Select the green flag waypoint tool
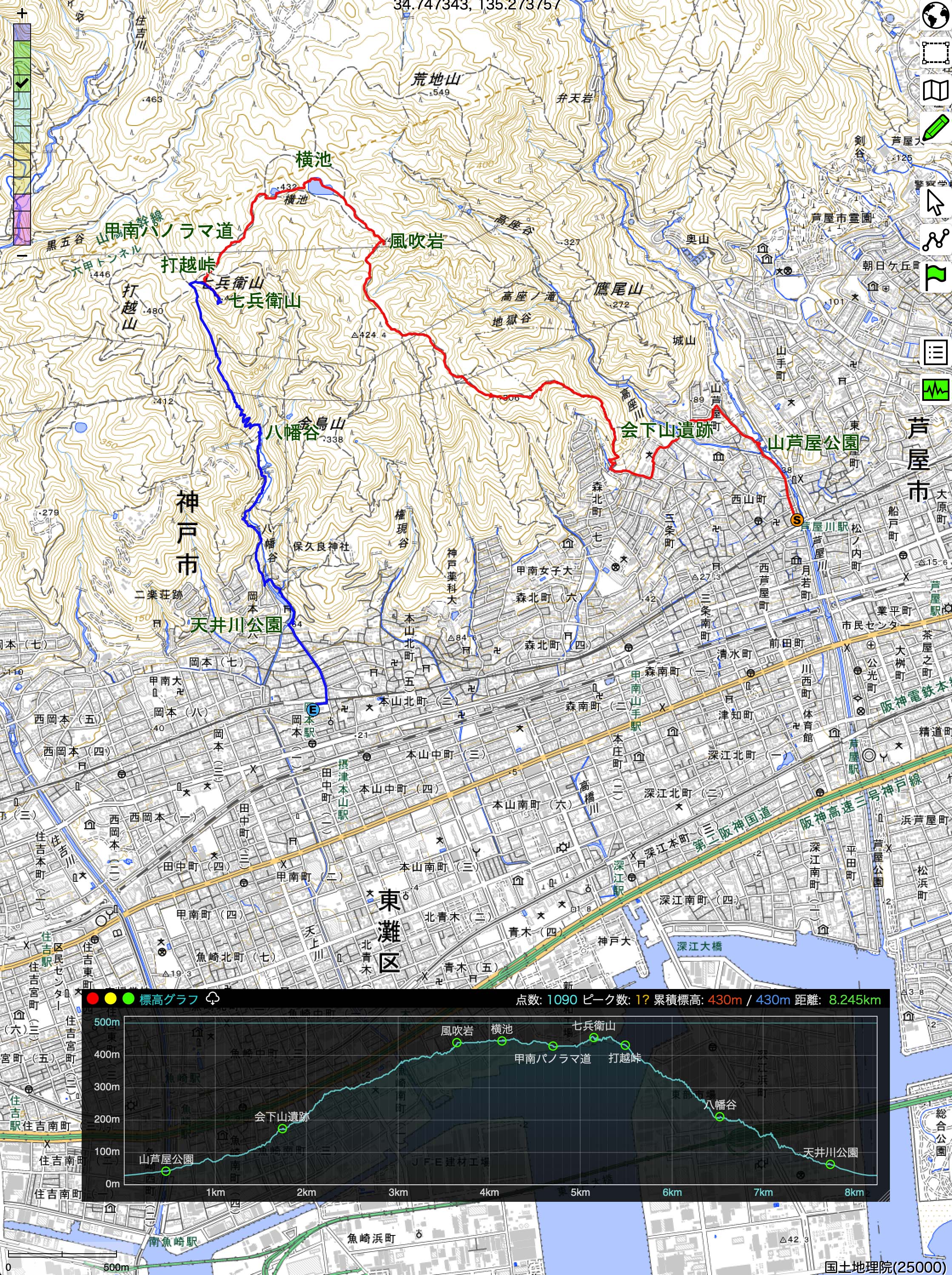Viewport: 952px width, 1275px height. pyautogui.click(x=935, y=277)
